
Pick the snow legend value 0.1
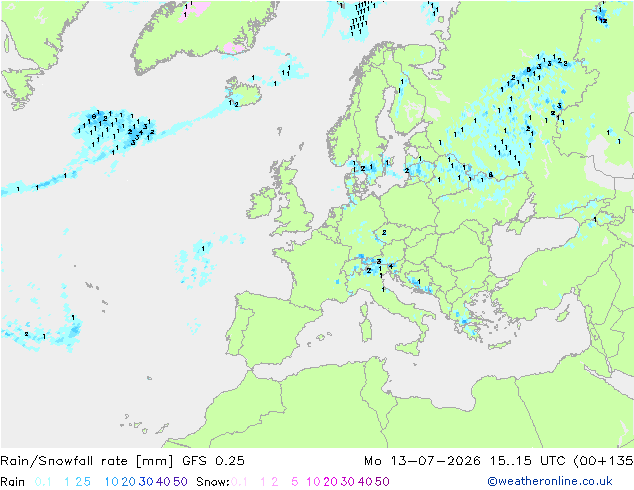(239, 482)
